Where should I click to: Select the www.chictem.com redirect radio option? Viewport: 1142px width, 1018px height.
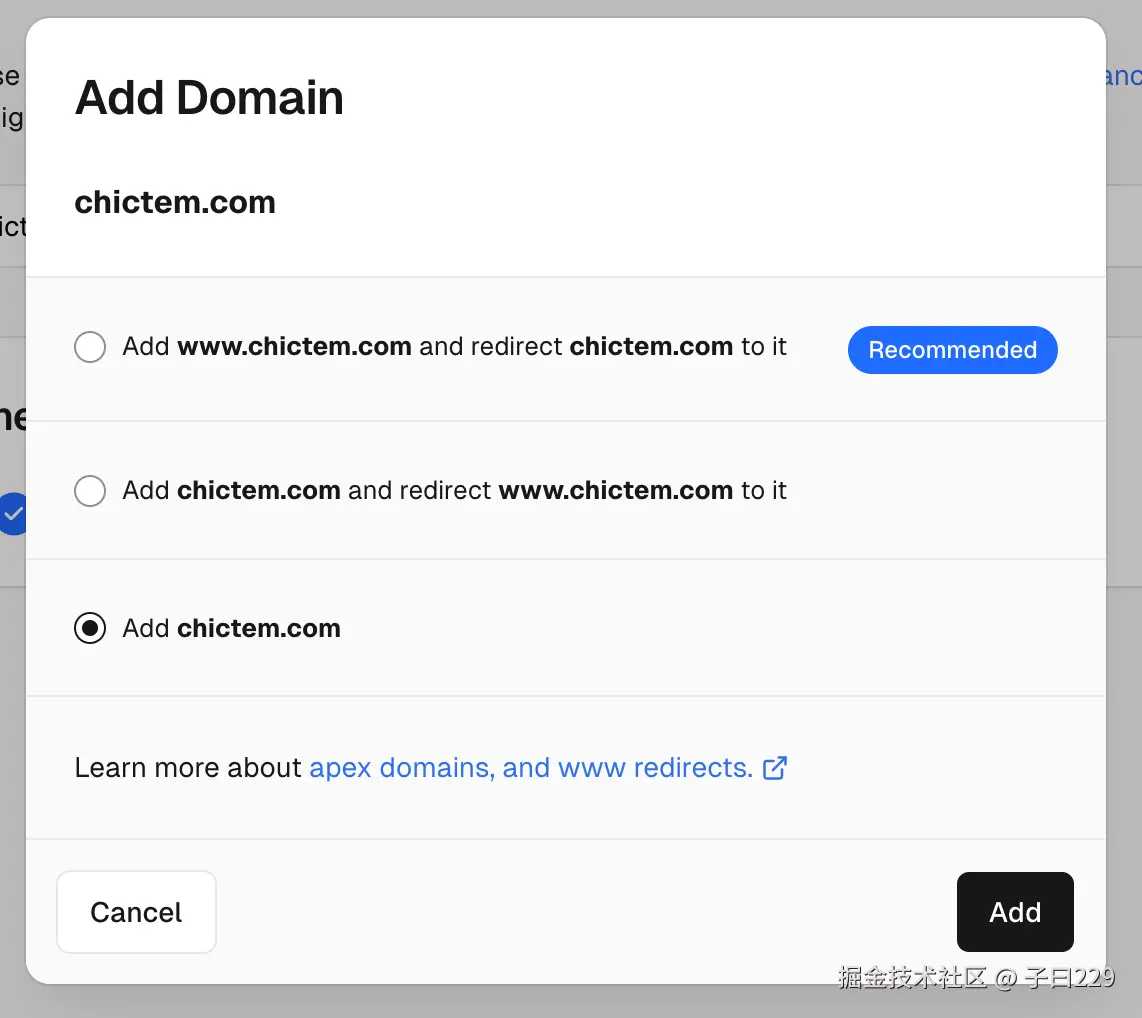pyautogui.click(x=90, y=348)
